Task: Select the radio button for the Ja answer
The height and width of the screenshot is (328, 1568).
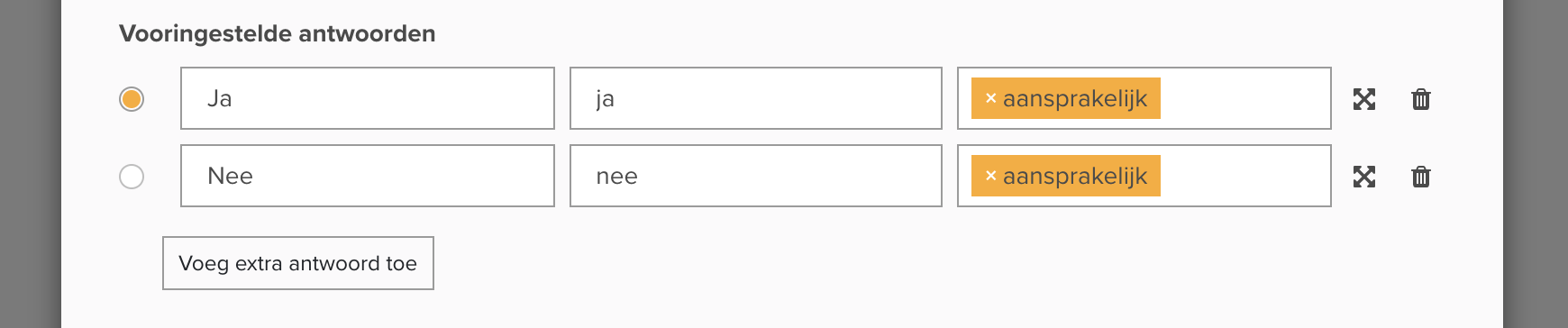Action: [x=132, y=99]
